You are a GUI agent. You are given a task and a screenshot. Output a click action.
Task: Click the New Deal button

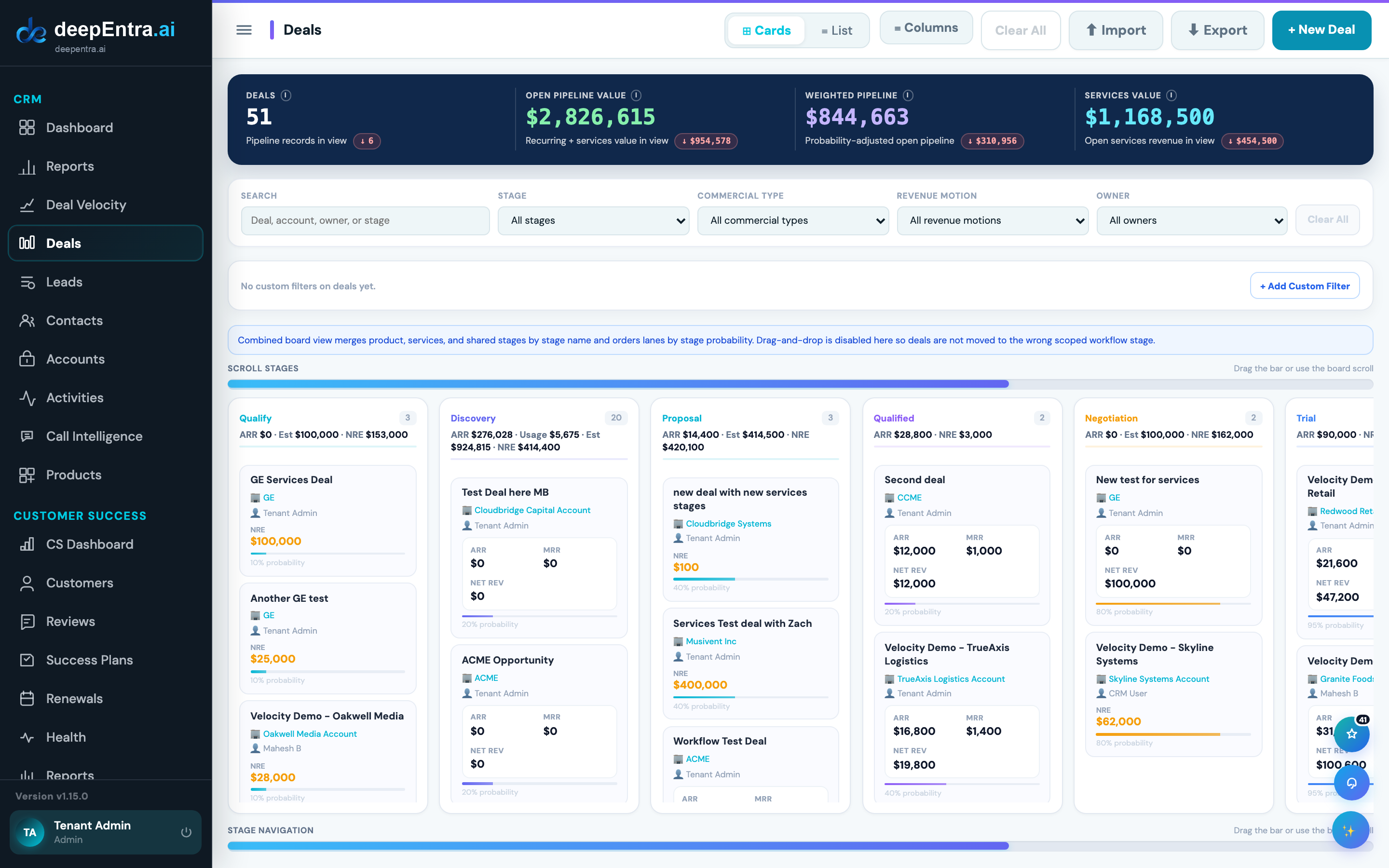point(1321,30)
